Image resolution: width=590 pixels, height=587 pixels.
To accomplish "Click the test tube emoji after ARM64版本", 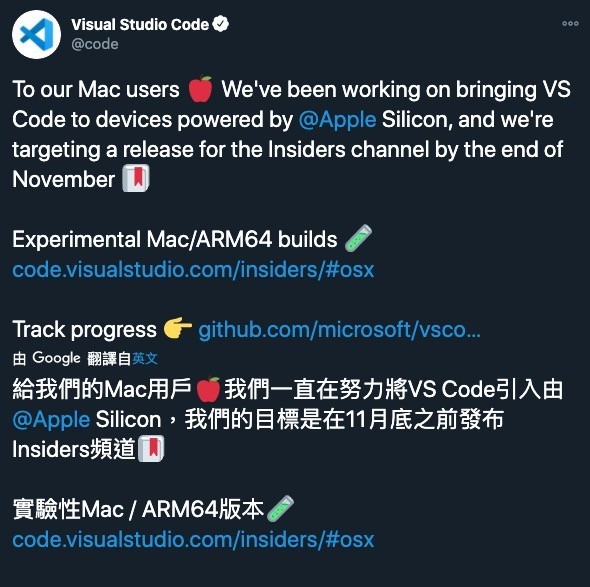I will [x=280, y=508].
